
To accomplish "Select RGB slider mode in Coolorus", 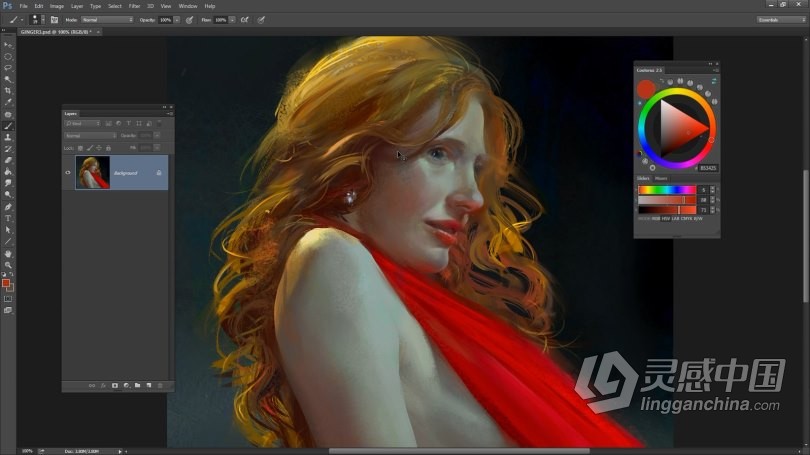I will (656, 218).
